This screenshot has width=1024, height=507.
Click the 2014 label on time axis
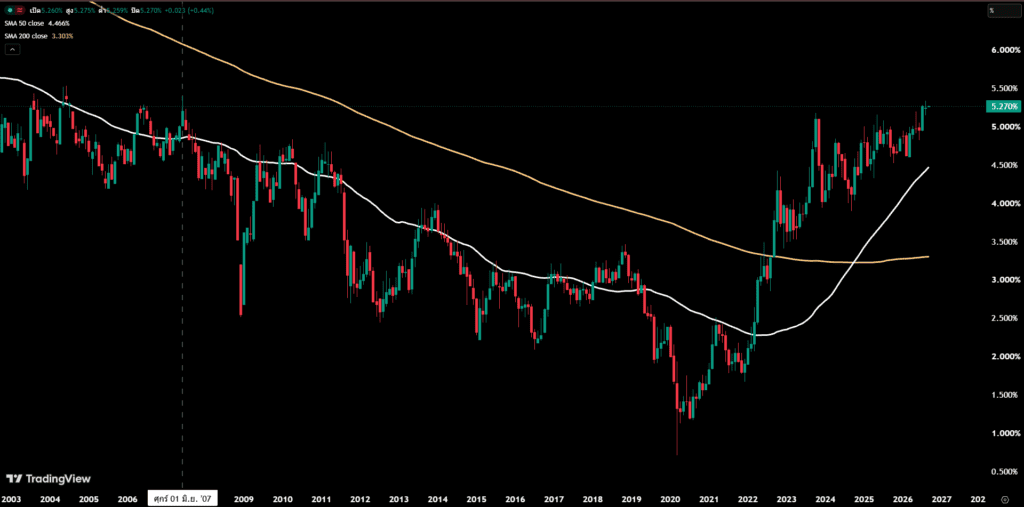coord(438,499)
